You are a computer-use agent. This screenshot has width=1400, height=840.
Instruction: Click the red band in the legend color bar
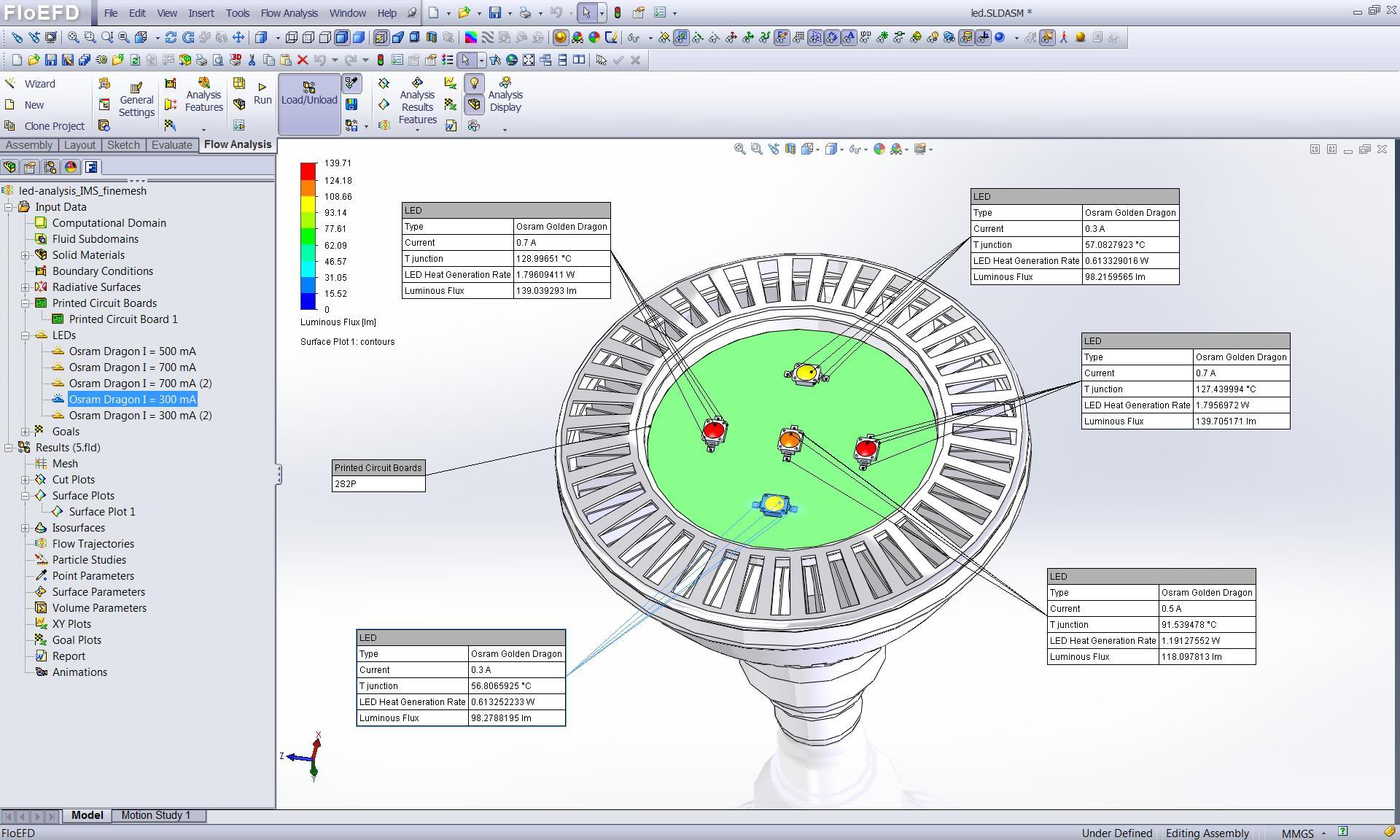click(308, 171)
